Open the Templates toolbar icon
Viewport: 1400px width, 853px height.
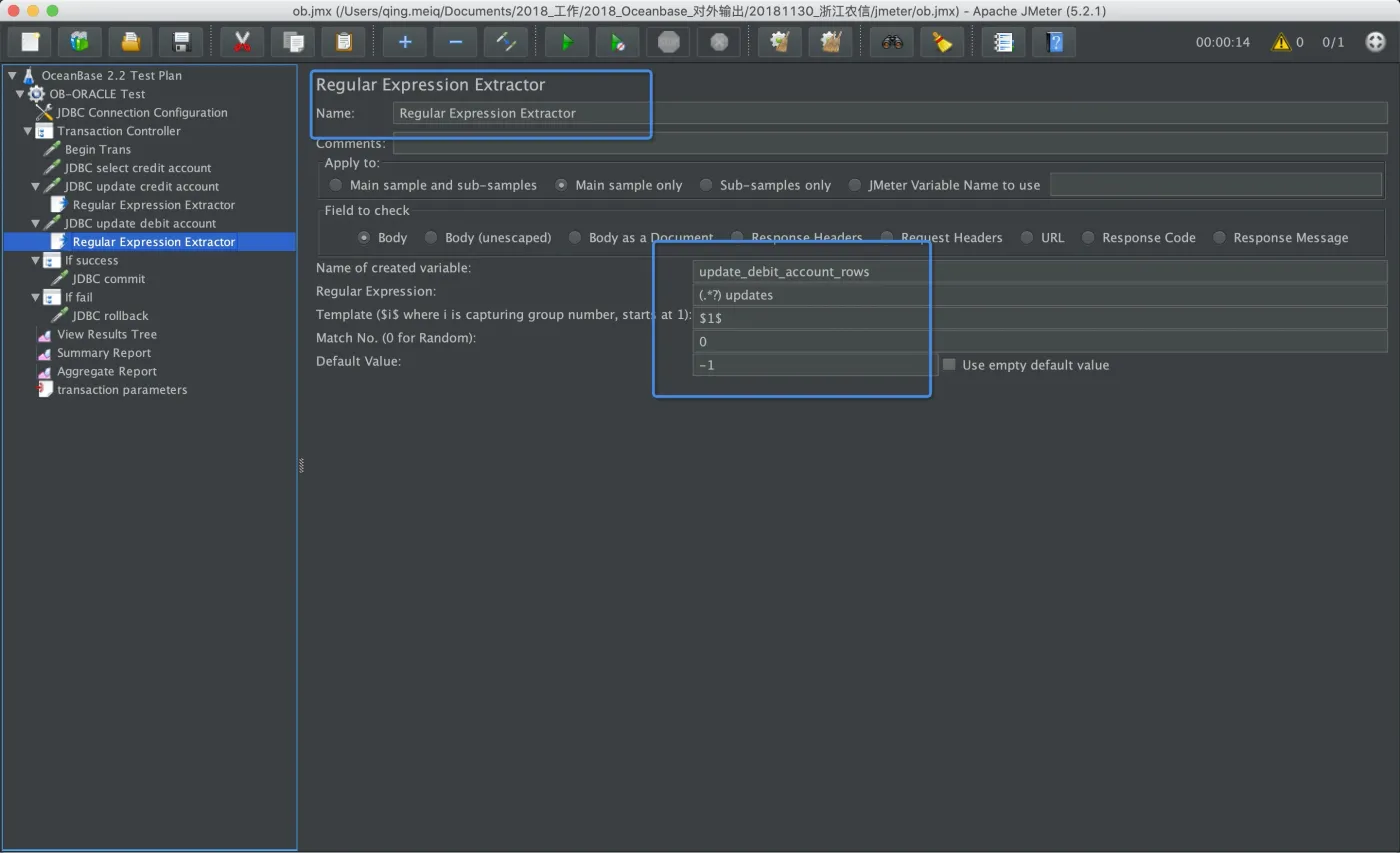tap(80, 42)
